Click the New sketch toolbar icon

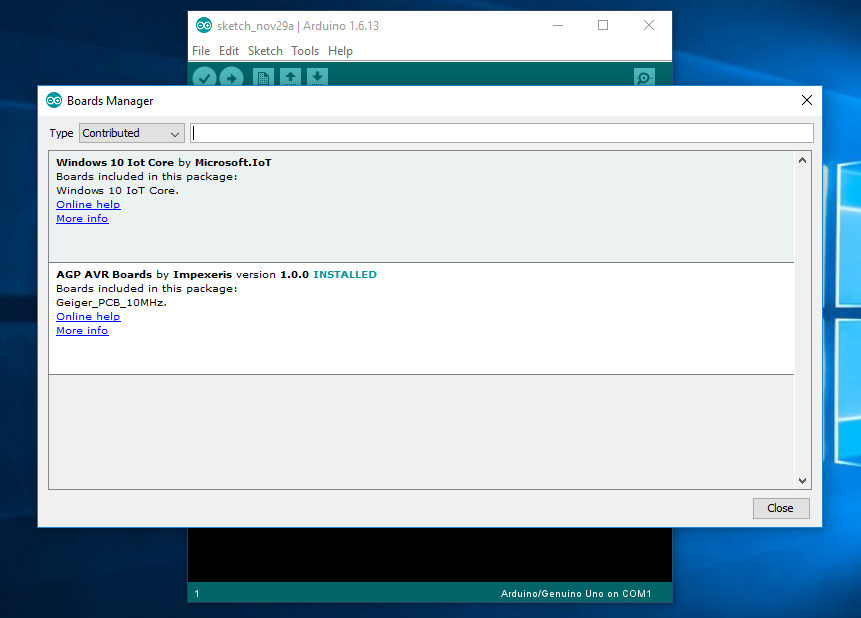pyautogui.click(x=263, y=77)
